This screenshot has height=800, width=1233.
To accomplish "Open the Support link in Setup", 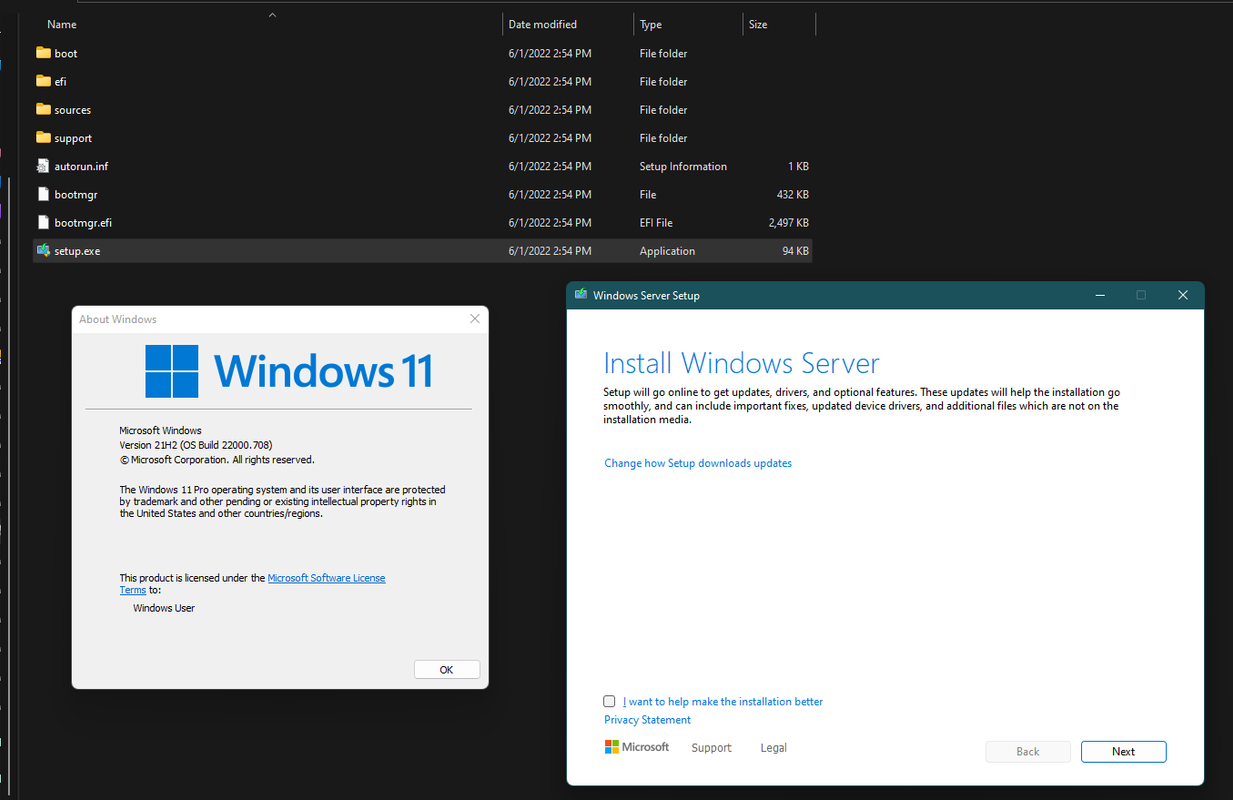I will pyautogui.click(x=711, y=748).
